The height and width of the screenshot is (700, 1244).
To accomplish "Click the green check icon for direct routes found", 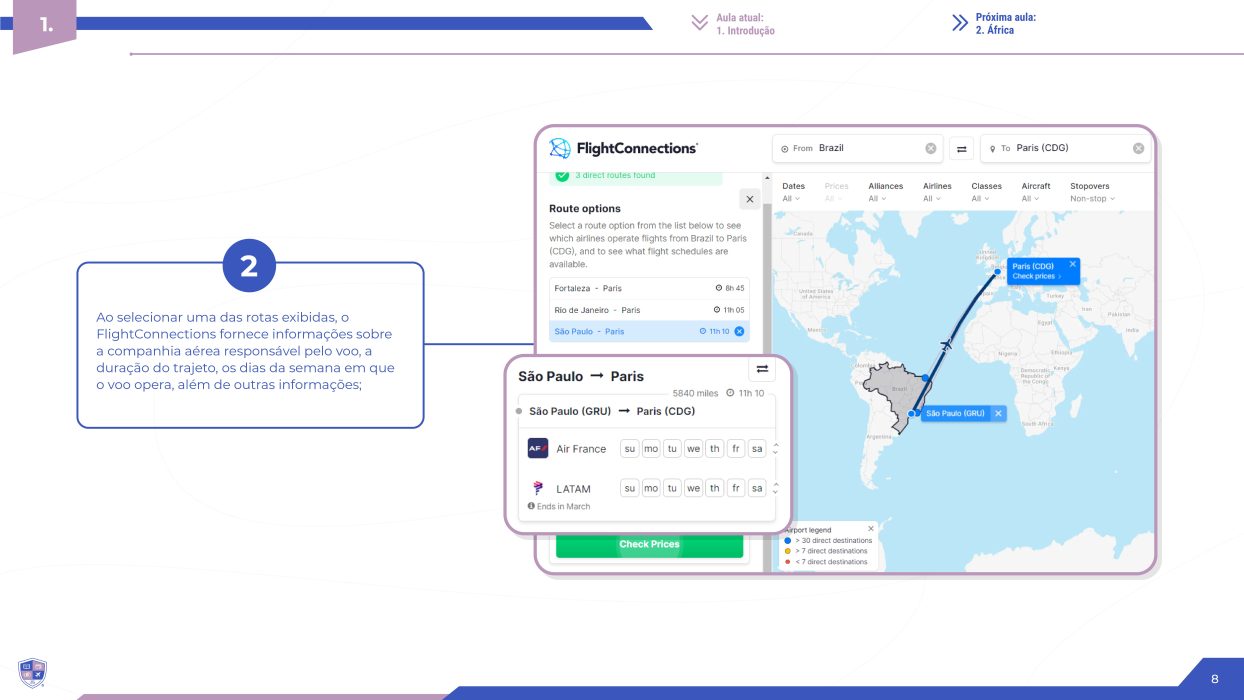I will (562, 176).
